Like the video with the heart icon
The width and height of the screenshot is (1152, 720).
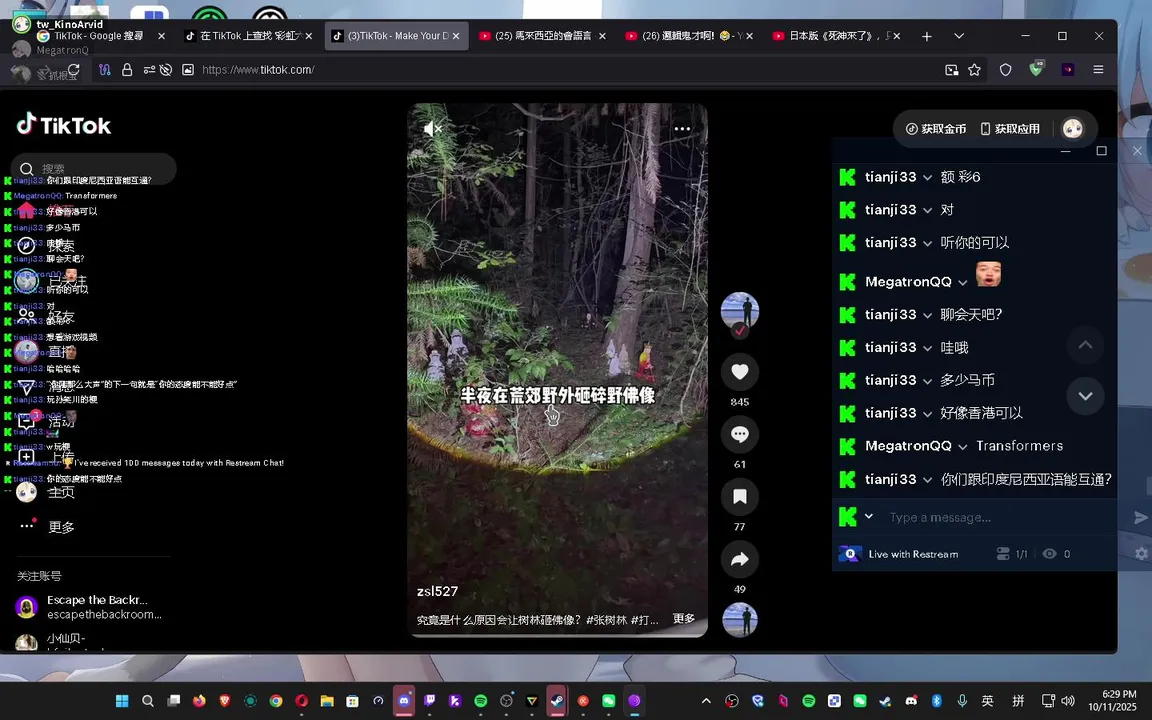(739, 372)
